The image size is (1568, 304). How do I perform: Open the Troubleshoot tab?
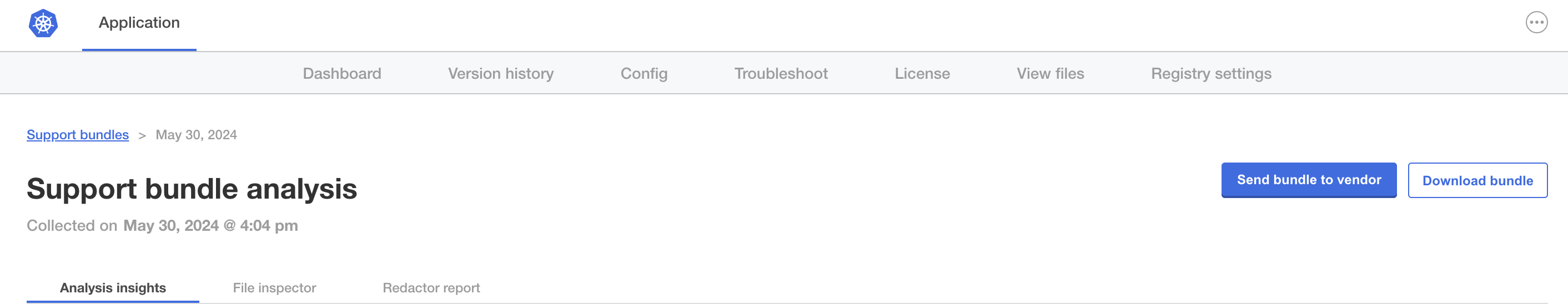click(780, 74)
